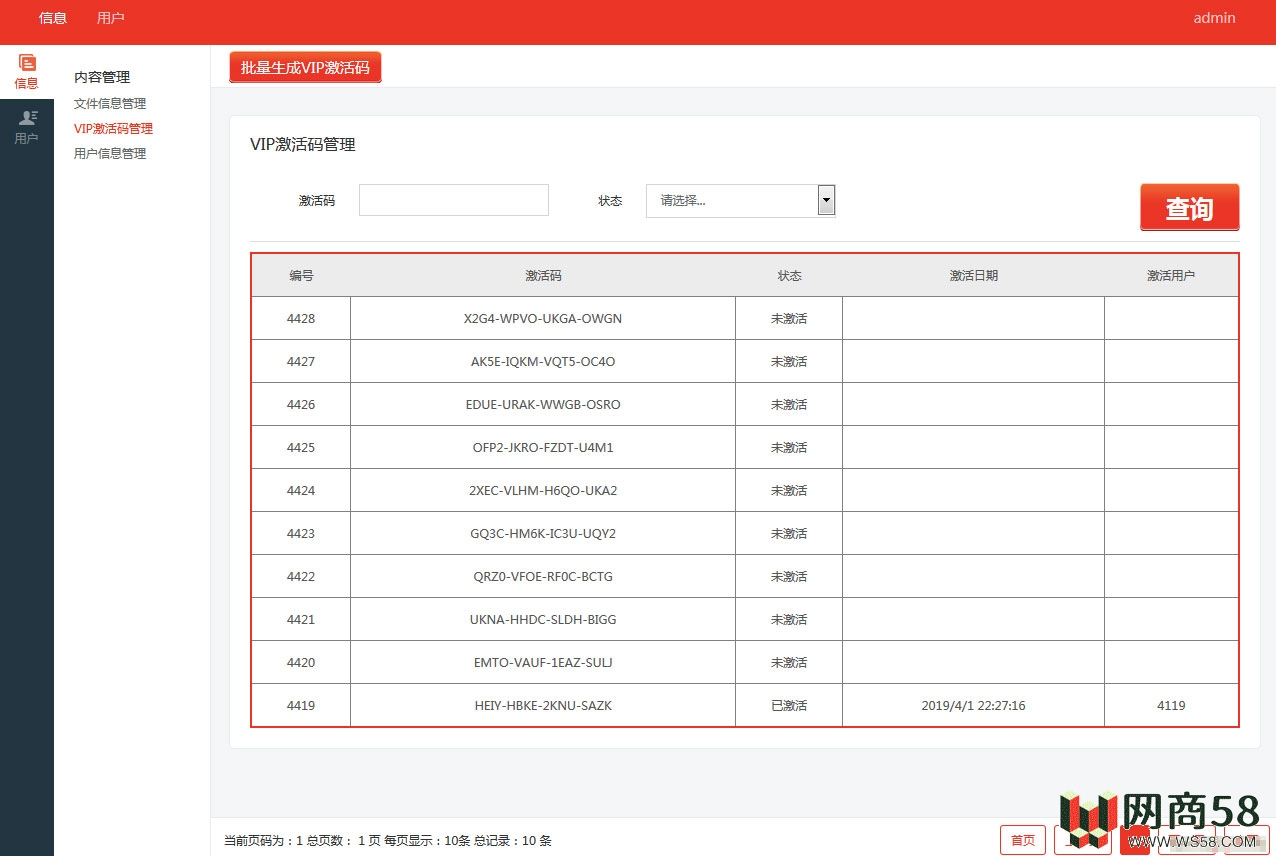Click the 信息 sidebar document icon
Viewport: 1276px width, 856px height.
[27, 63]
